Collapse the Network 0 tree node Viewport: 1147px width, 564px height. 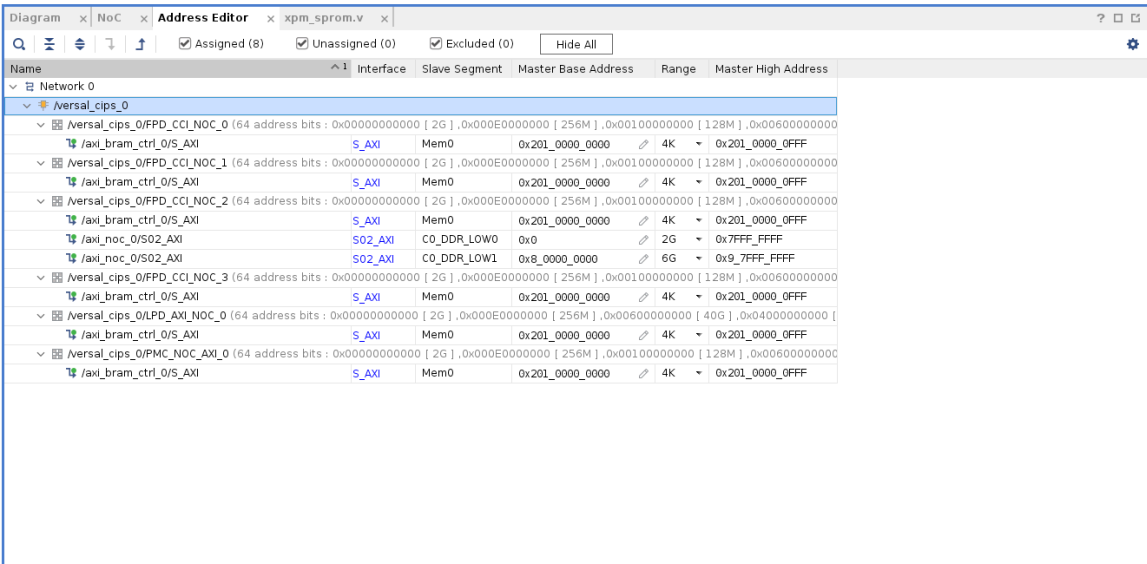(x=14, y=87)
